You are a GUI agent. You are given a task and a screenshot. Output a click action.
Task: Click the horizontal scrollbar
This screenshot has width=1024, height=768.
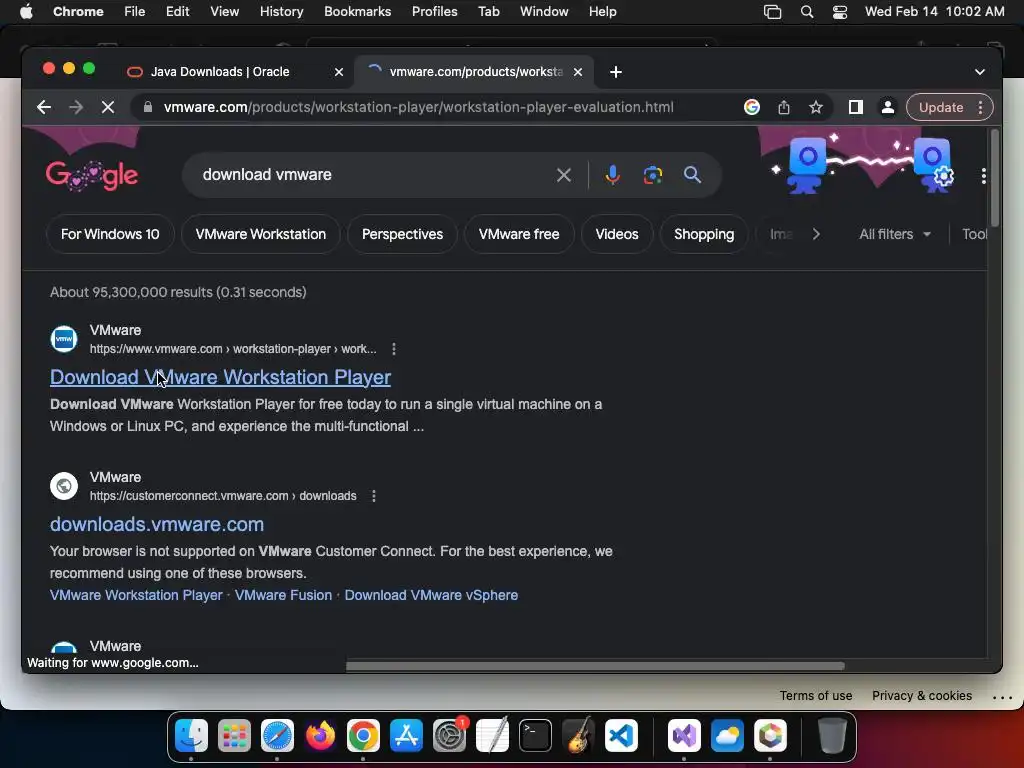pyautogui.click(x=595, y=666)
